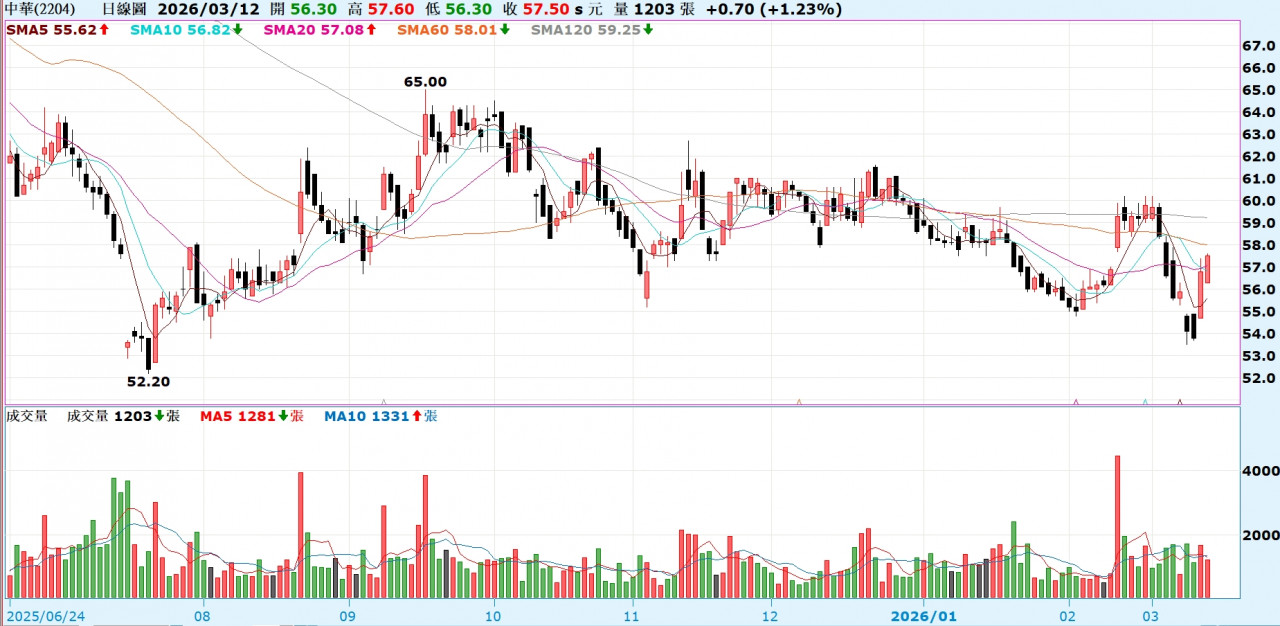The image size is (1280, 626).
Task: Select the SMA20 57.08 legend label
Action: [313, 30]
